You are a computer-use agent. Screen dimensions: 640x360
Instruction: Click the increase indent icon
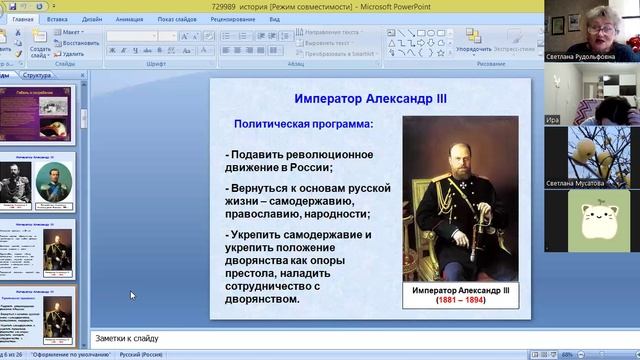[x=272, y=36]
